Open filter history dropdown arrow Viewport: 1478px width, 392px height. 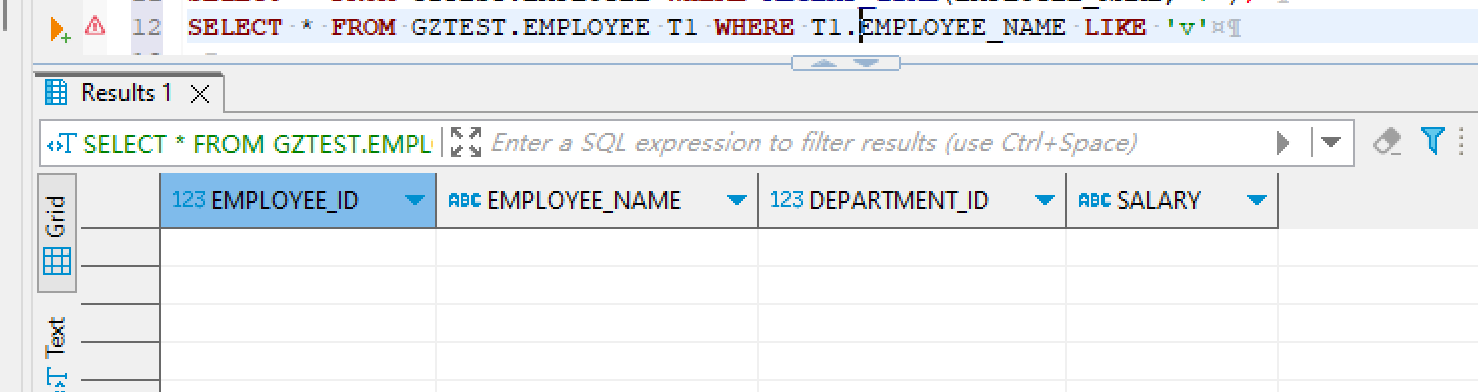point(1331,143)
